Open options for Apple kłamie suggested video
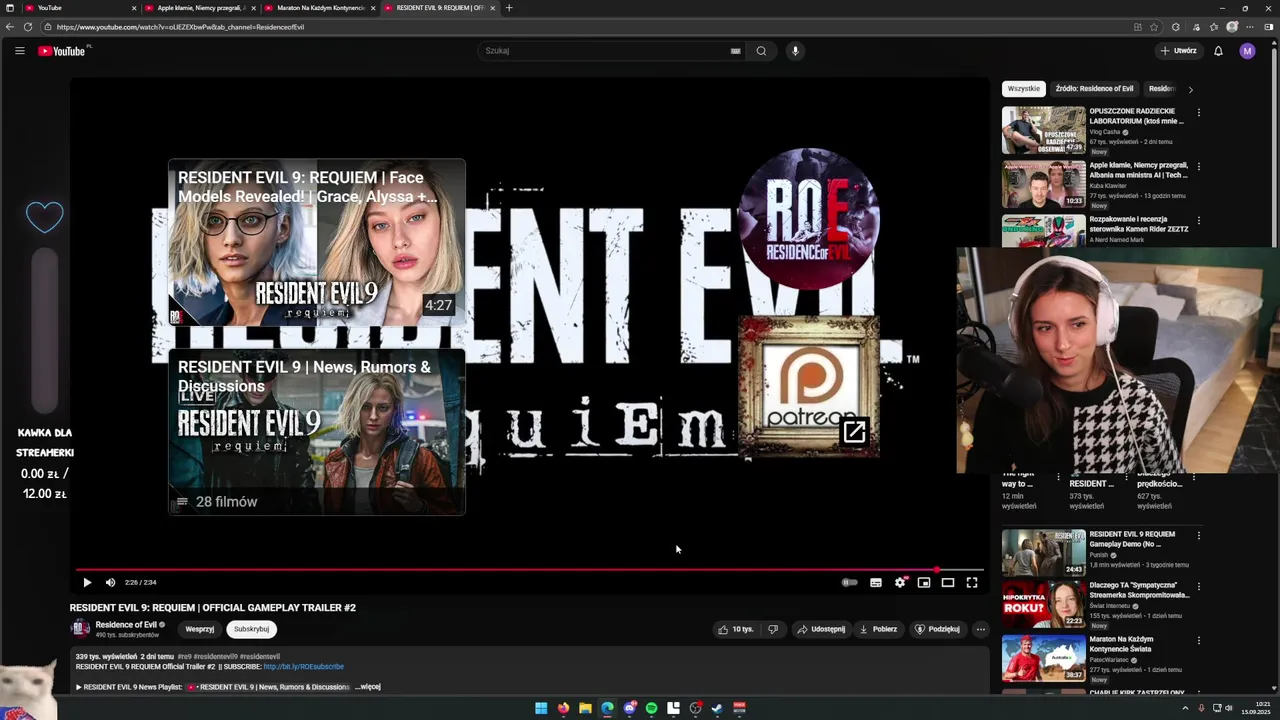The width and height of the screenshot is (1280, 720). (x=1198, y=167)
